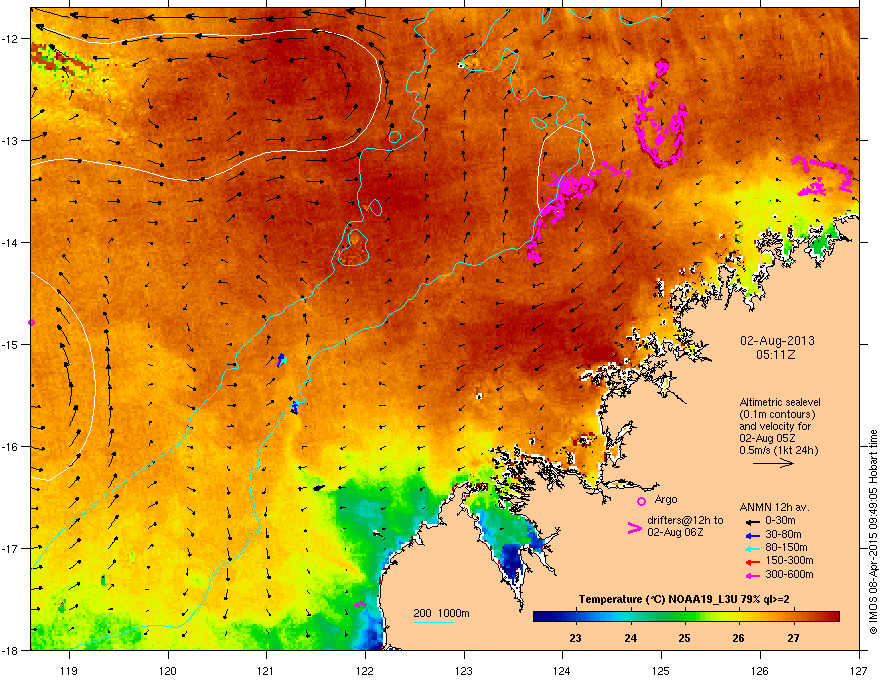Click the '150-300m' depth range label
Screen dimensions: 880x680
click(789, 560)
